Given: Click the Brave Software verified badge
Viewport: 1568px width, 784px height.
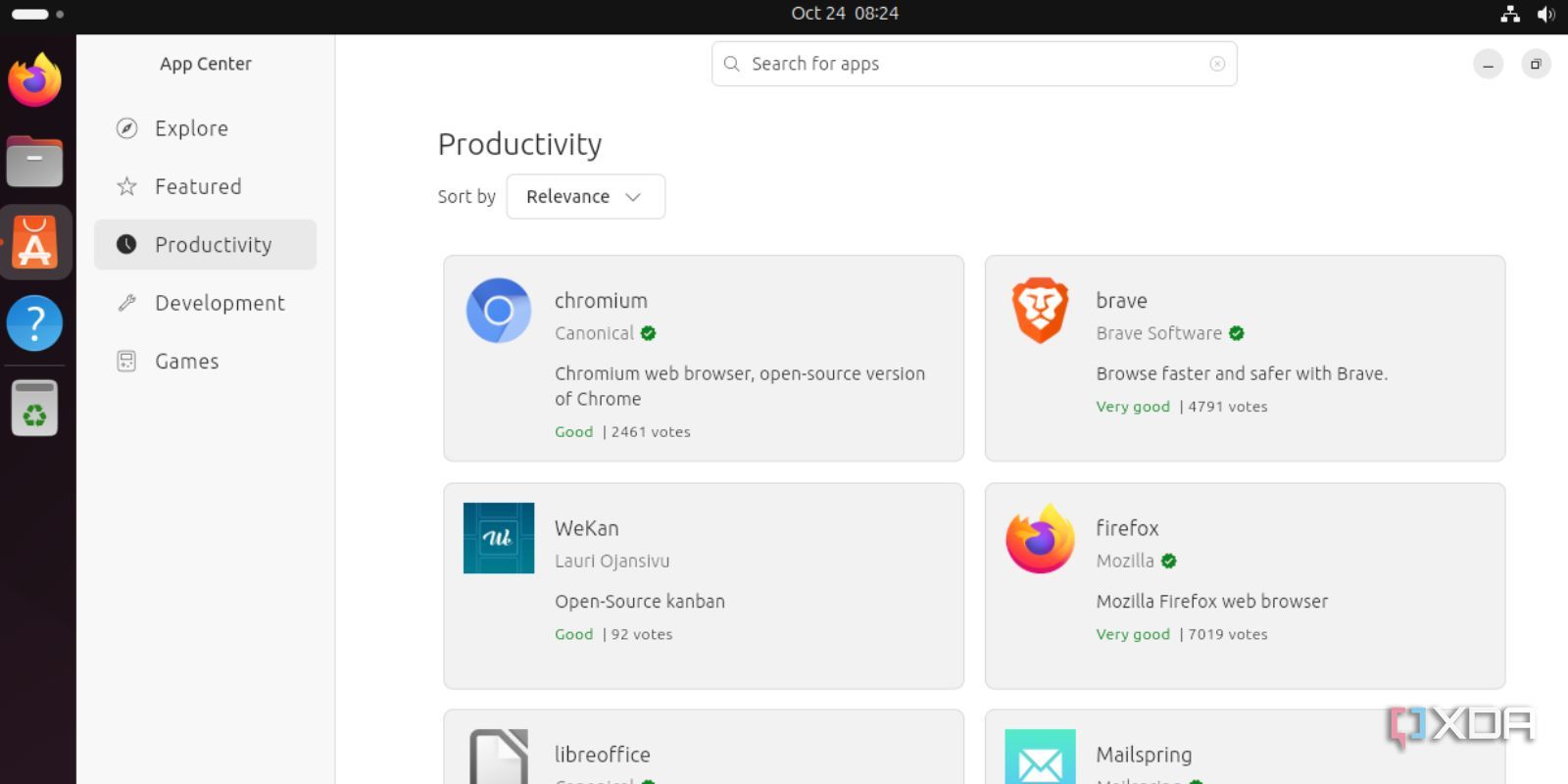Looking at the screenshot, I should tap(1237, 333).
